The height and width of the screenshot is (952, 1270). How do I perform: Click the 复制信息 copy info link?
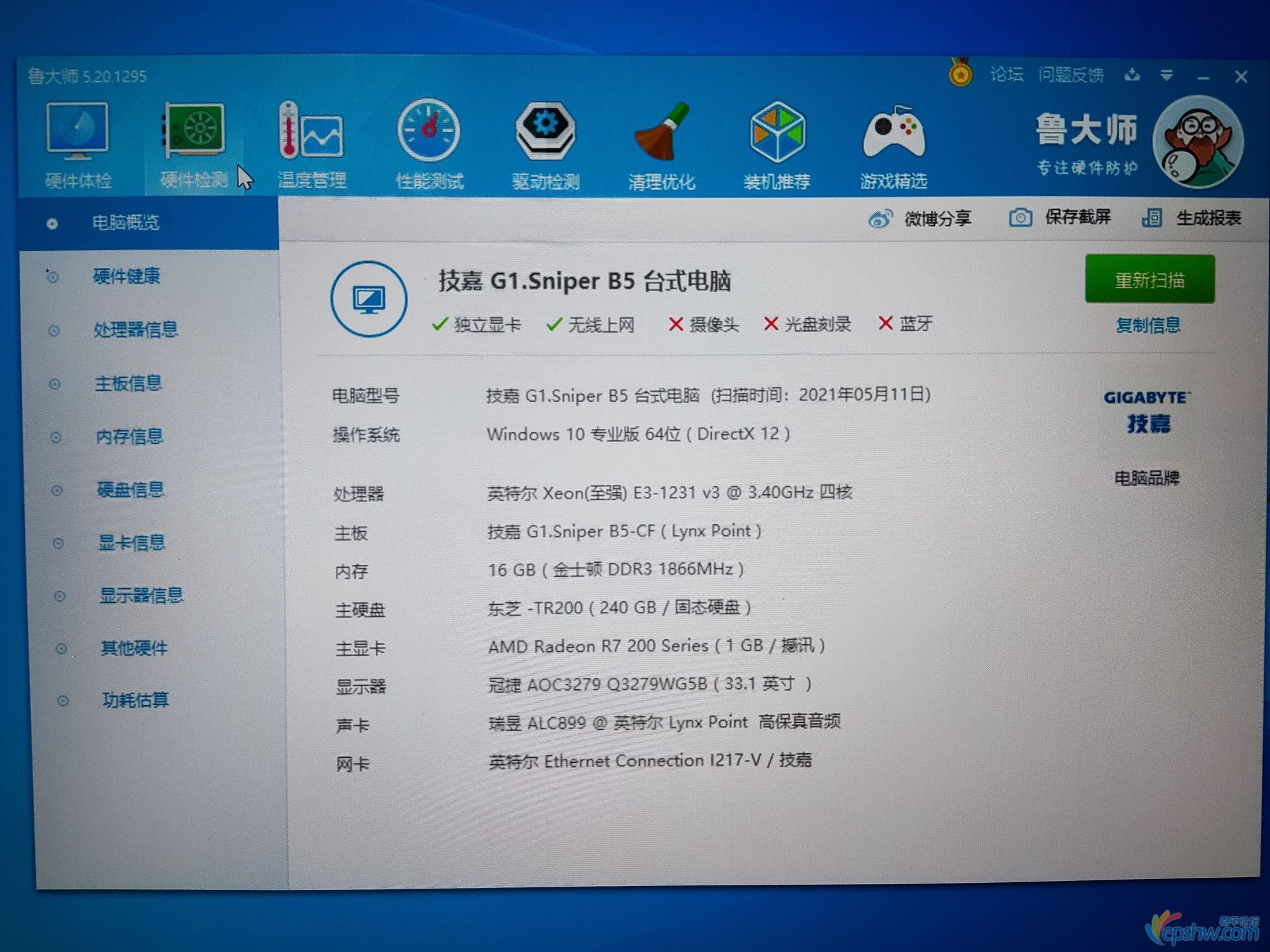point(1148,326)
